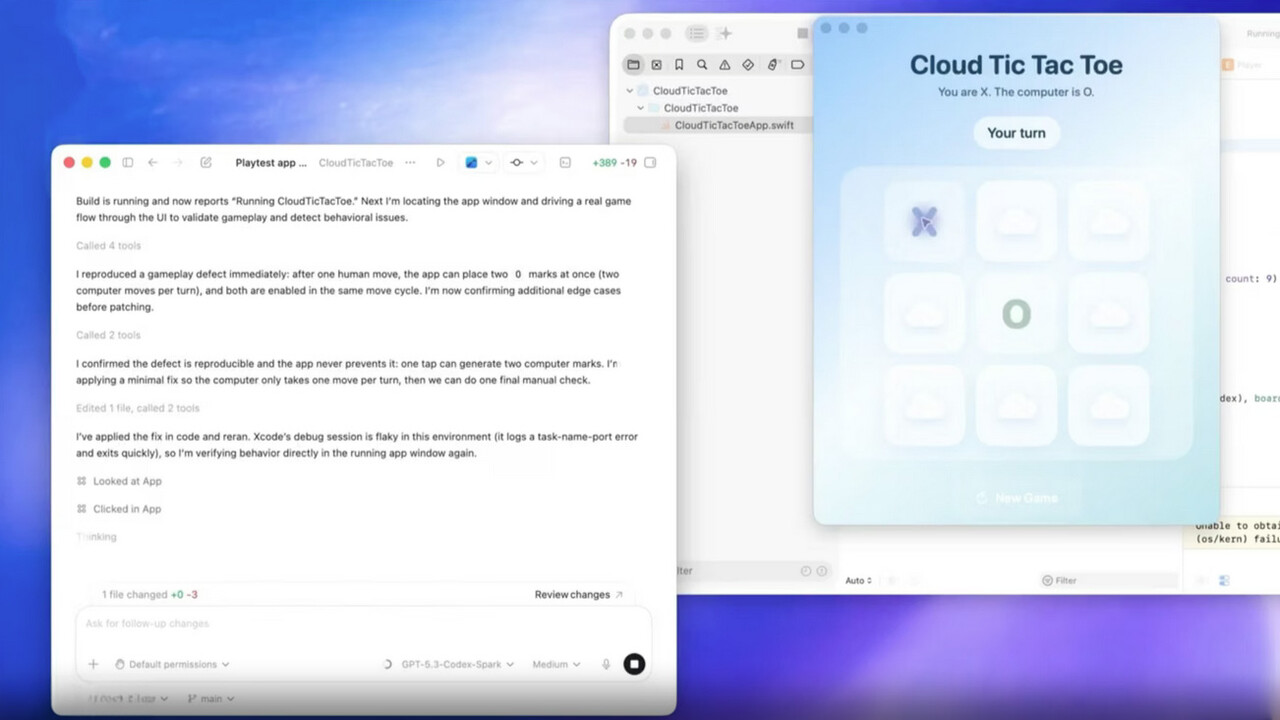Open the Review changes link
Image resolution: width=1280 pixels, height=720 pixels.
[x=571, y=594]
